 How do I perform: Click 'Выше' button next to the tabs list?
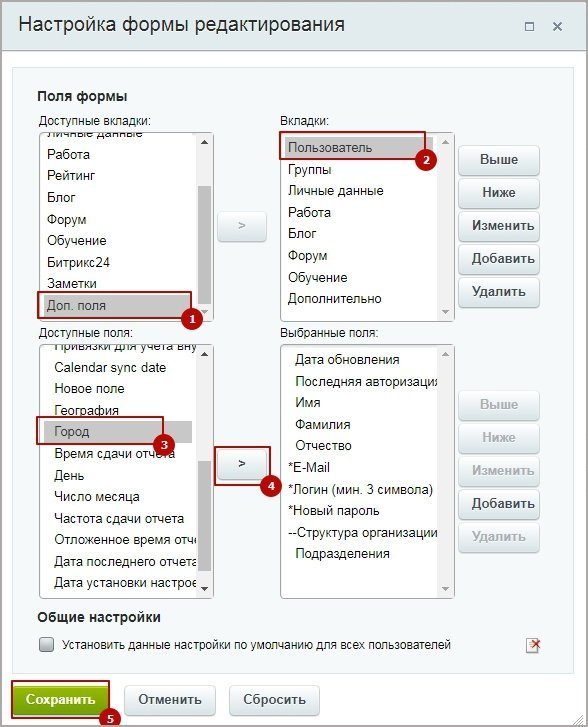click(499, 160)
